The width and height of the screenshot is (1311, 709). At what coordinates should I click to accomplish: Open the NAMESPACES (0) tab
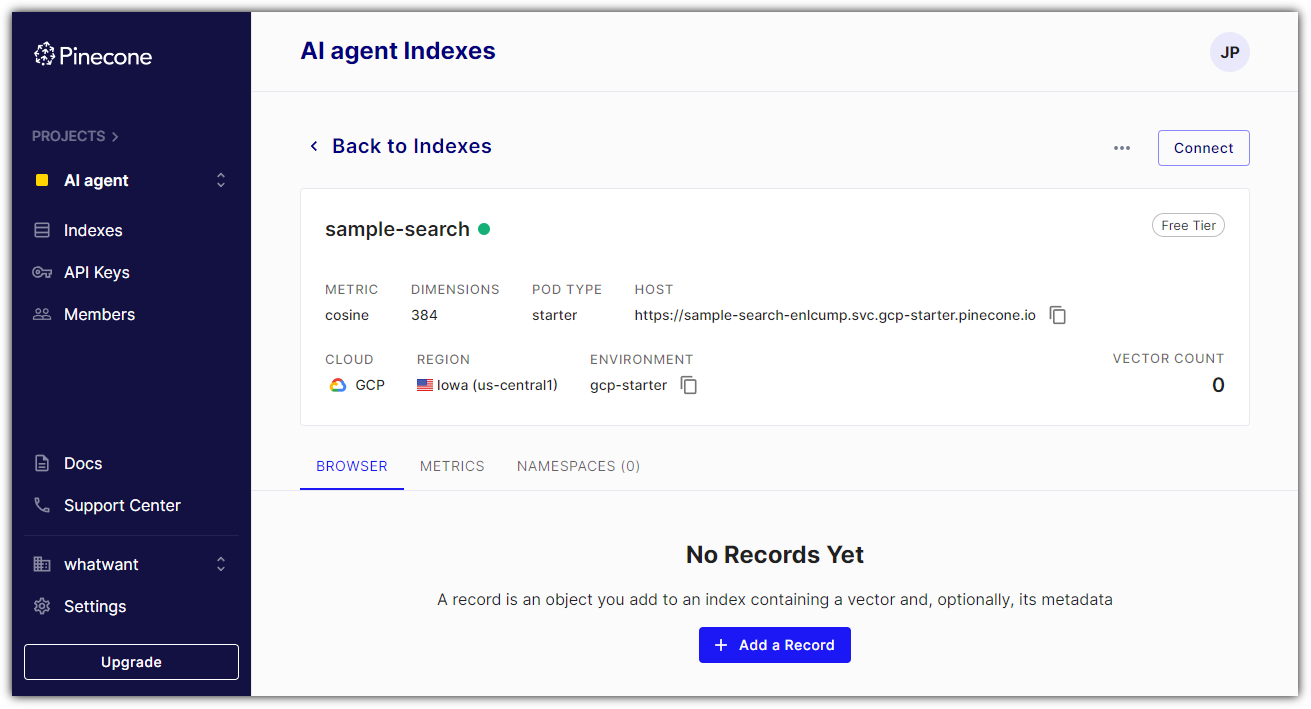coord(578,466)
